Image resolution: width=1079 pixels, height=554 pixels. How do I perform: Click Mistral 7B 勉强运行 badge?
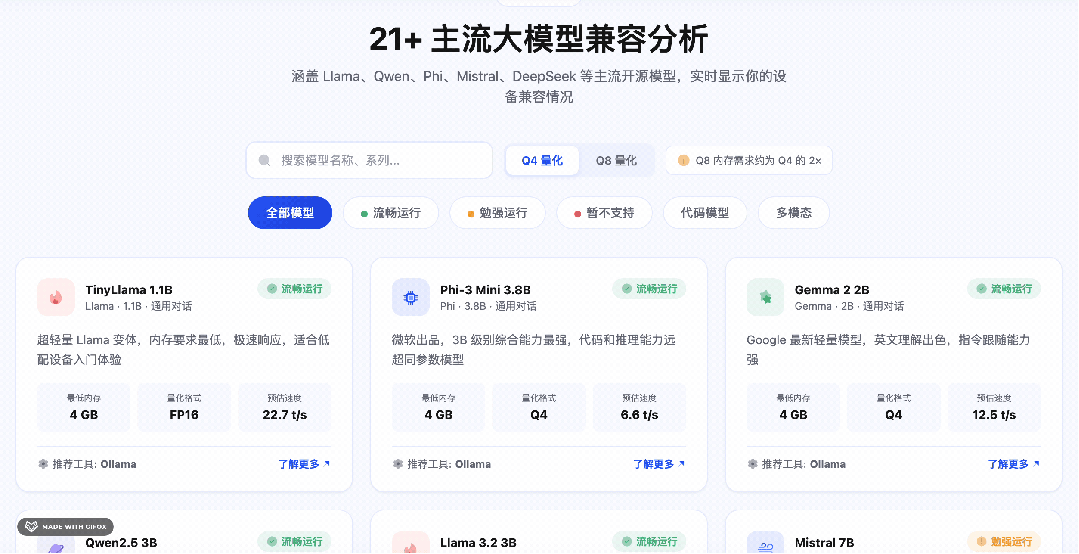coord(1004,542)
